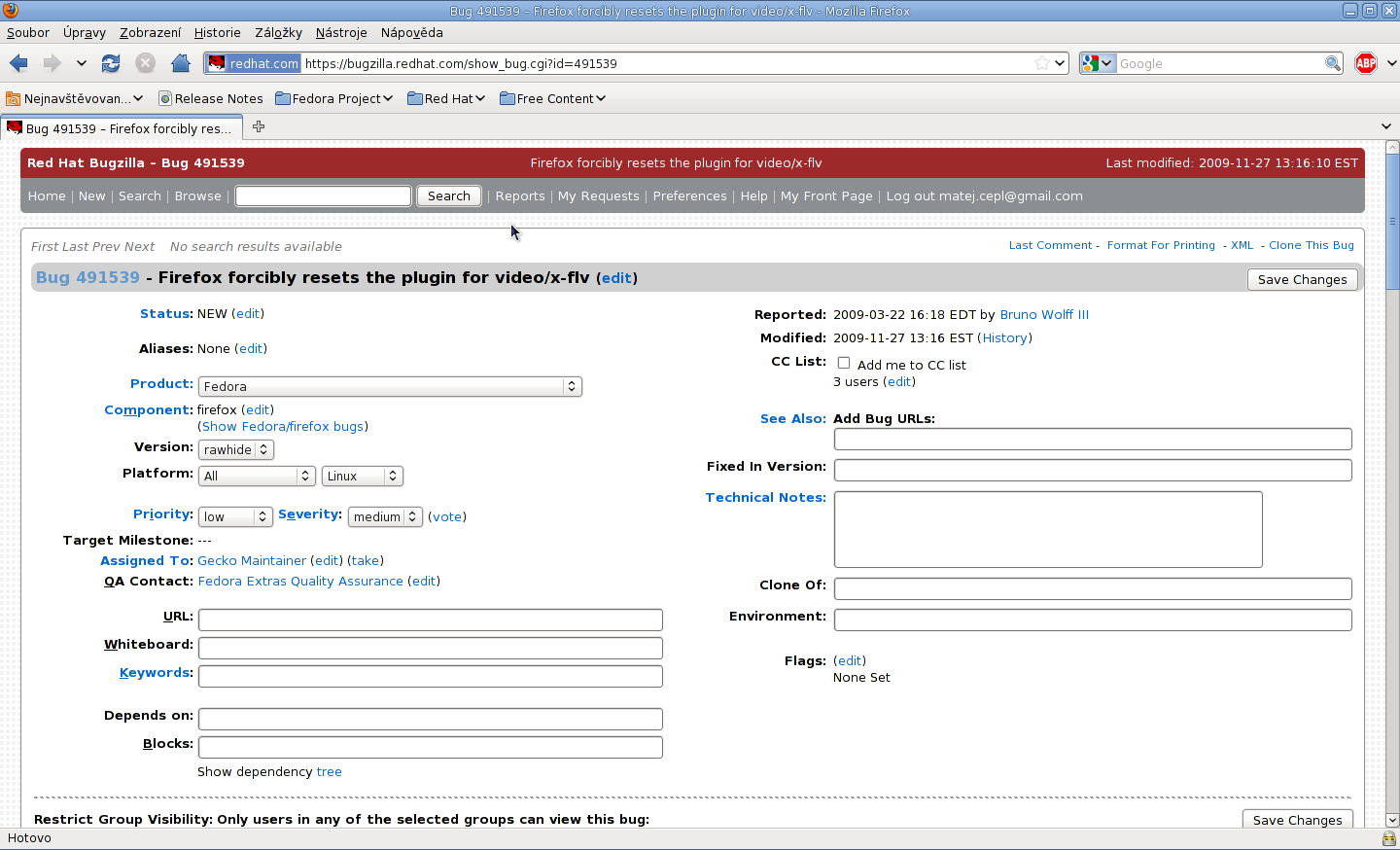The image size is (1400, 850).
Task: Click the Bugzilla Search button
Action: 449,195
